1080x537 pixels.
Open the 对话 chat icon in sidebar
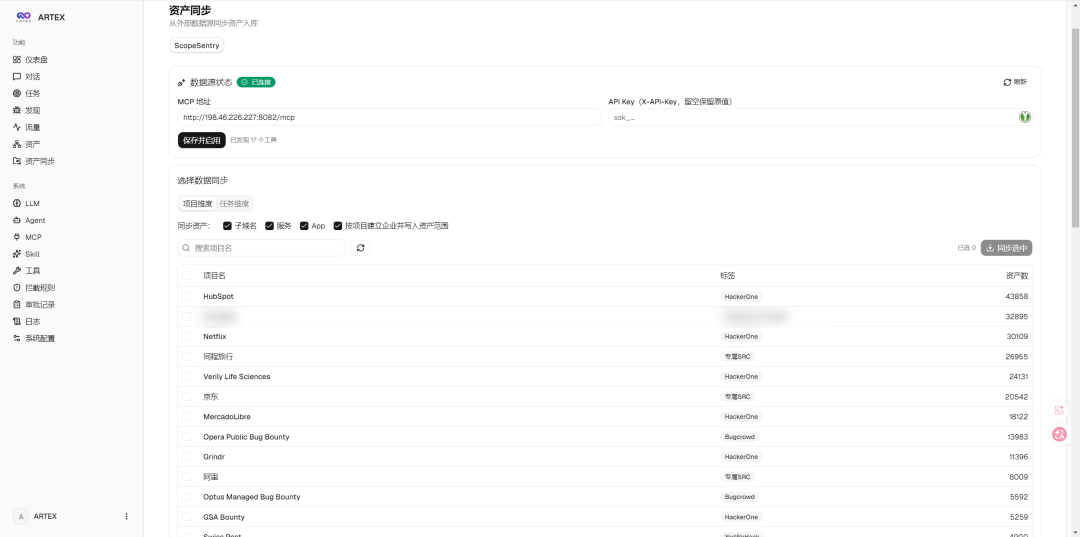(17, 76)
